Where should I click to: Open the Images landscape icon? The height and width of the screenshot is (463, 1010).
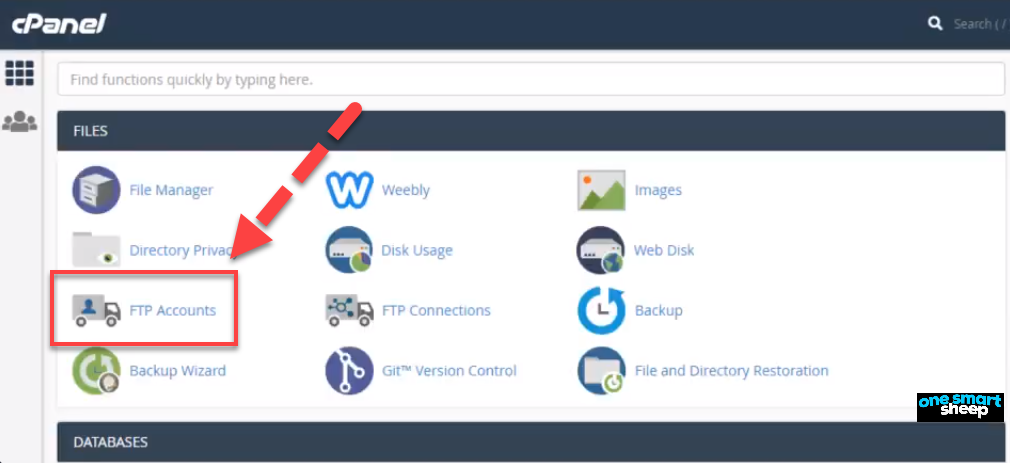pyautogui.click(x=601, y=190)
